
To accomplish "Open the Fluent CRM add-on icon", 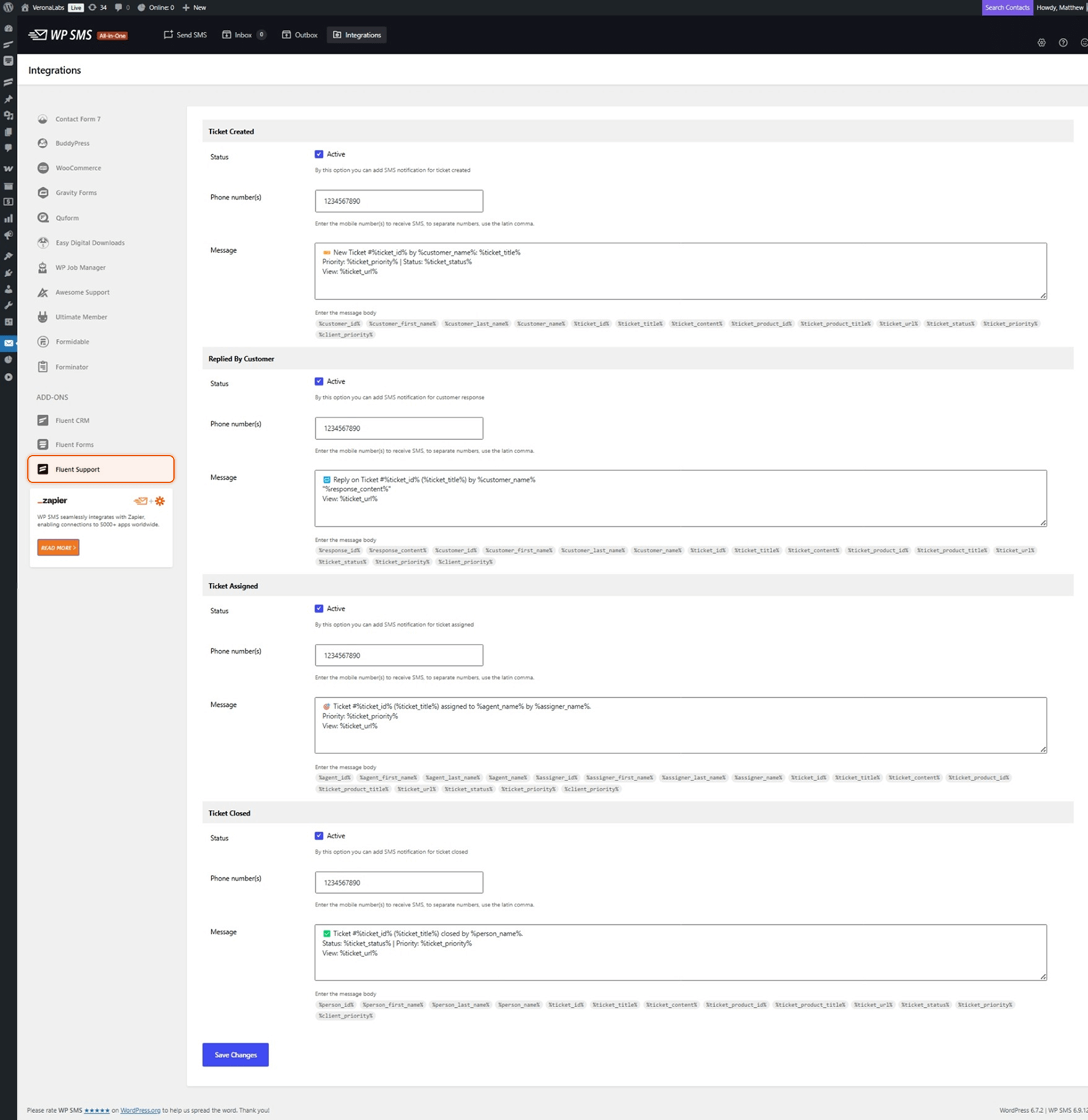I will 43,420.
